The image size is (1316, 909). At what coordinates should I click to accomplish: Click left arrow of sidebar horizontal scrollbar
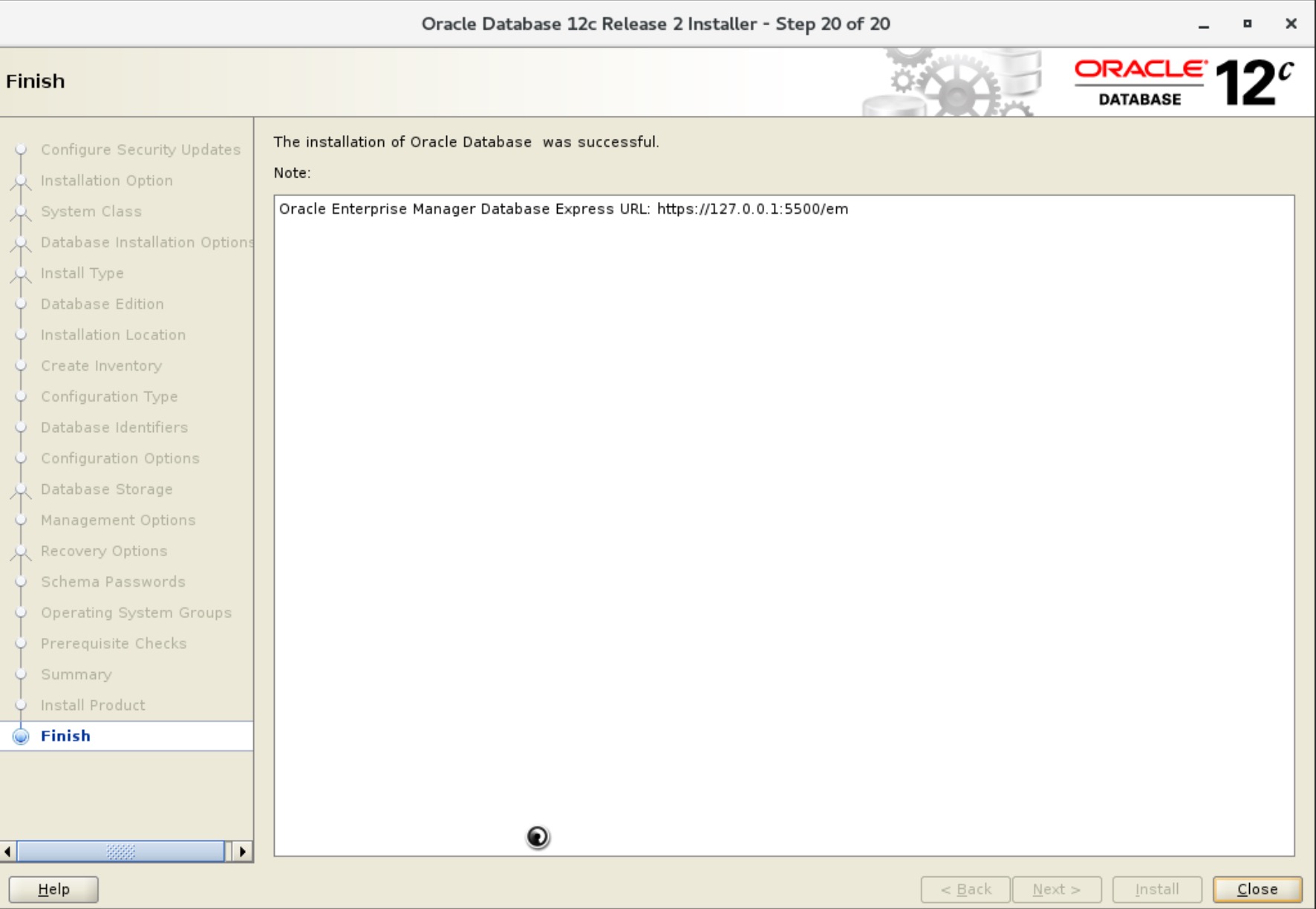coord(7,851)
